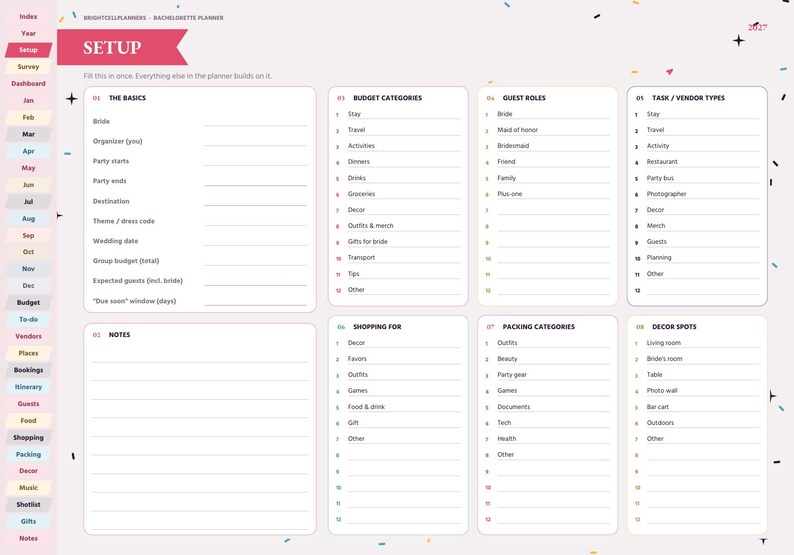The image size is (794, 555).
Task: Click the 'Outfits & merch' budget entry
Action: click(x=370, y=226)
